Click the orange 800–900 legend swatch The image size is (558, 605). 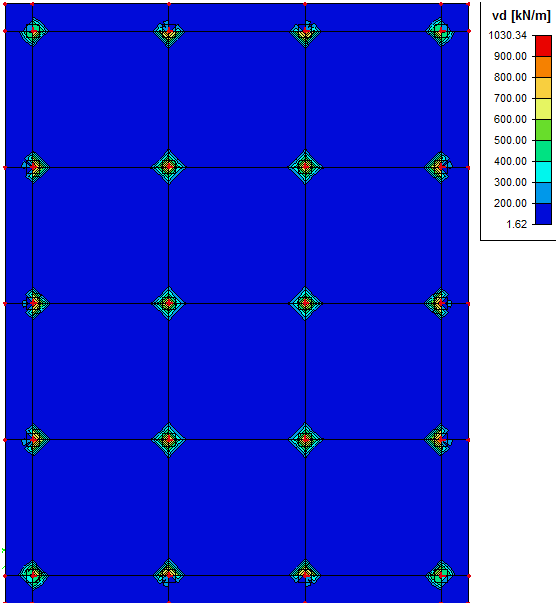[543, 67]
